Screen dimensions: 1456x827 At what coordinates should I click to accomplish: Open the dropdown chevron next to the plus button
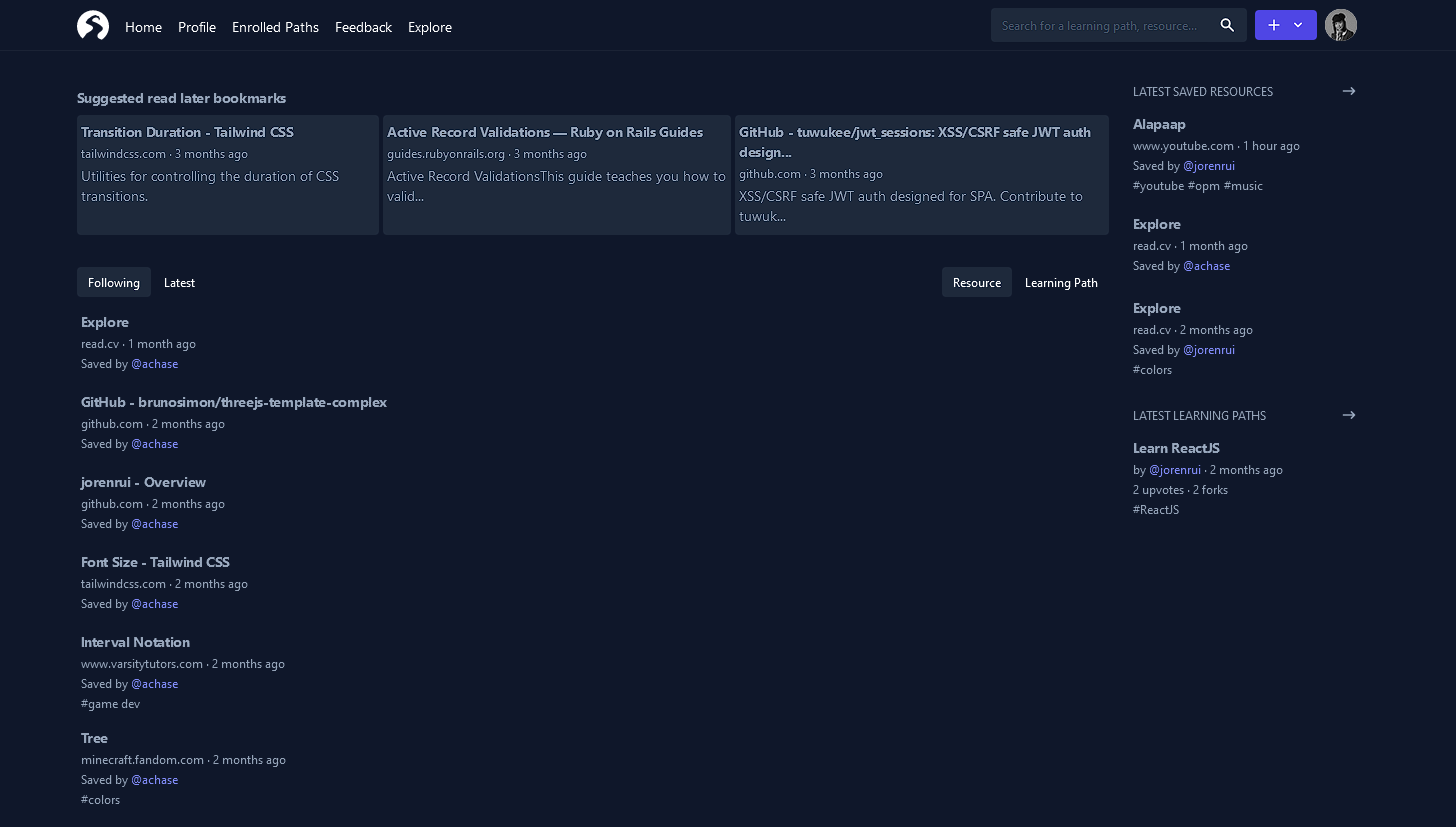click(x=1299, y=24)
